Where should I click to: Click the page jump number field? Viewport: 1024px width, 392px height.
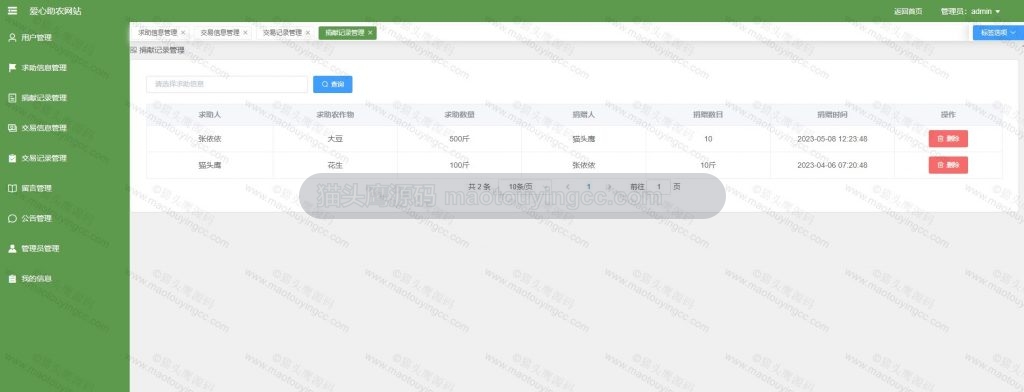click(x=658, y=187)
